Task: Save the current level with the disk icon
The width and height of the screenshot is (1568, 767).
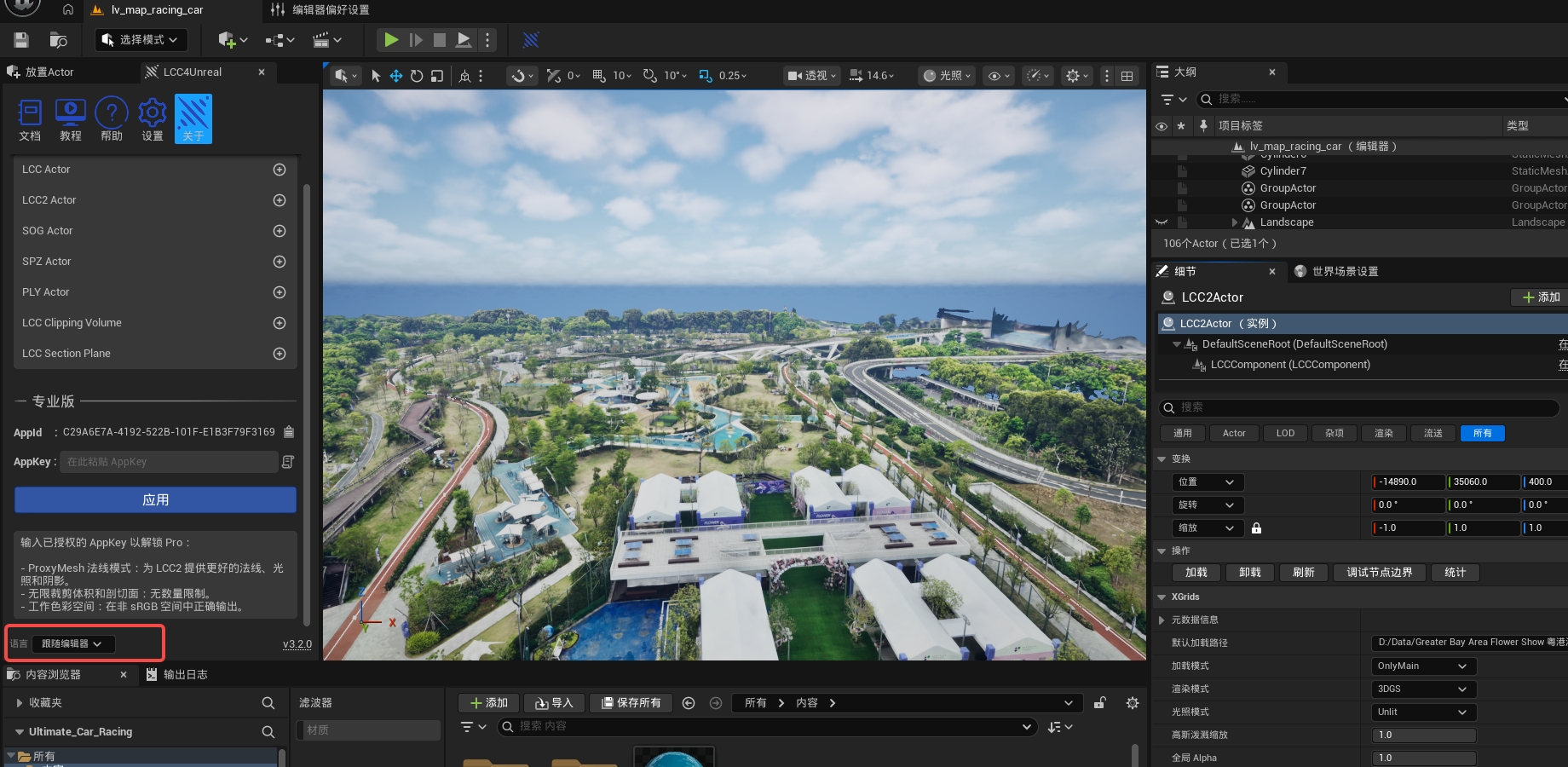Action: (21, 40)
